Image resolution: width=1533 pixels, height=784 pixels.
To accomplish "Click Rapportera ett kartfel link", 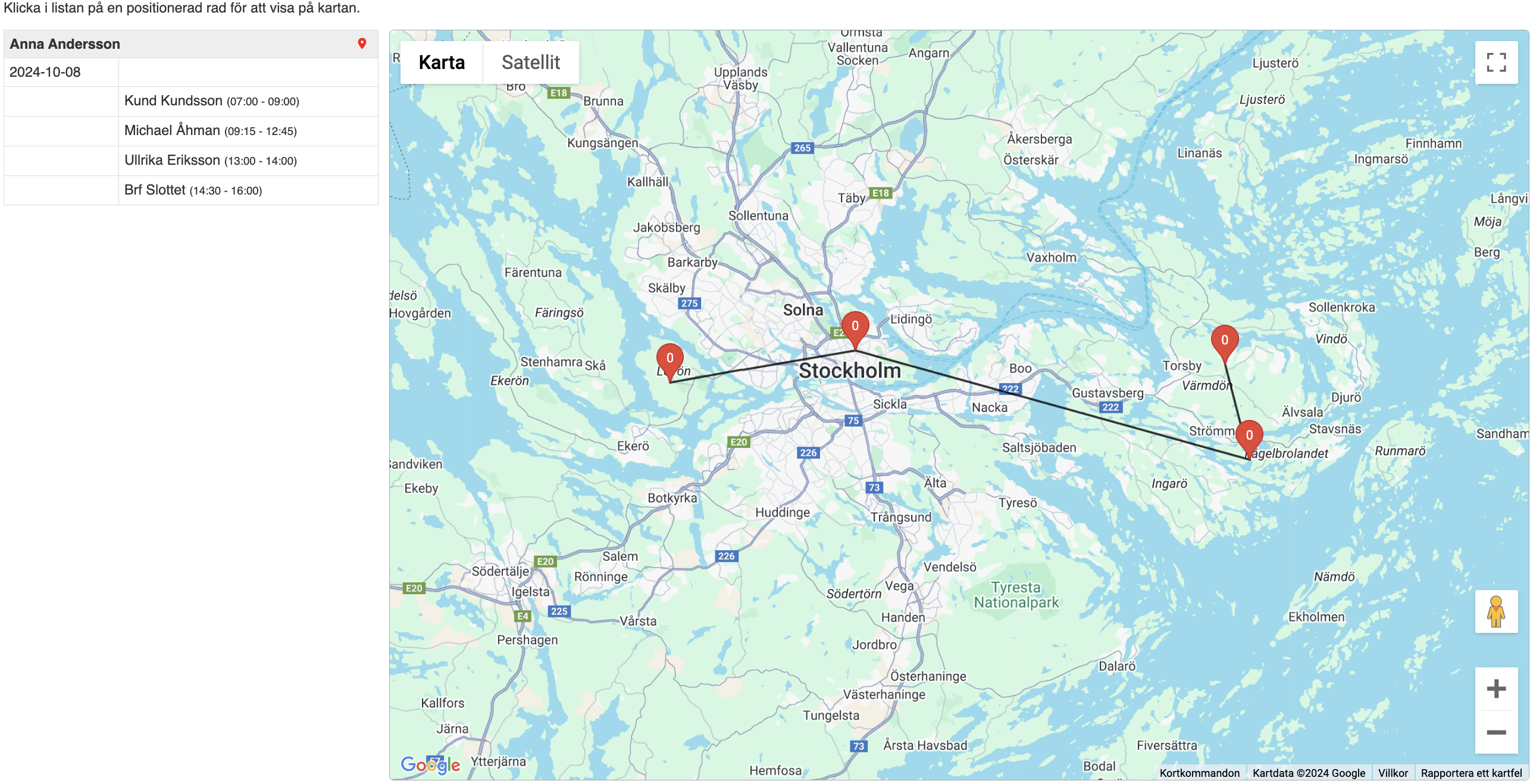I will 1471,773.
